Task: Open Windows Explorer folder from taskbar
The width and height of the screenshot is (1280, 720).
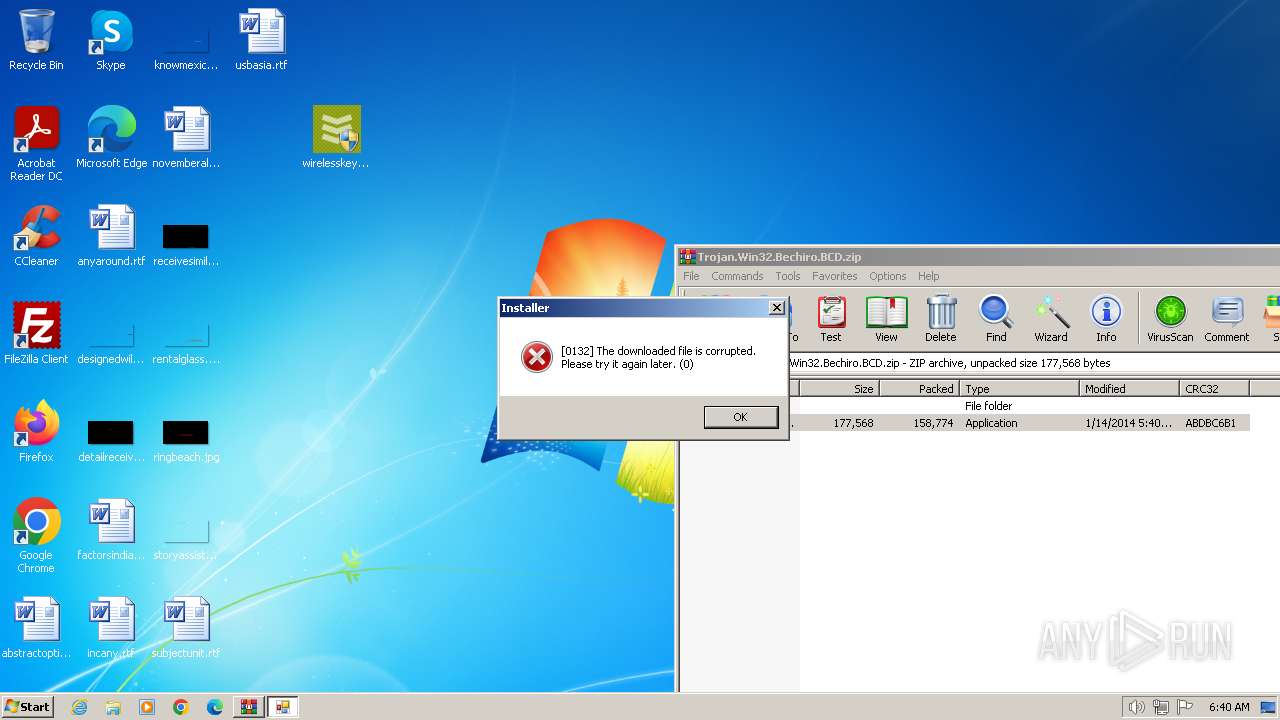Action: point(113,707)
